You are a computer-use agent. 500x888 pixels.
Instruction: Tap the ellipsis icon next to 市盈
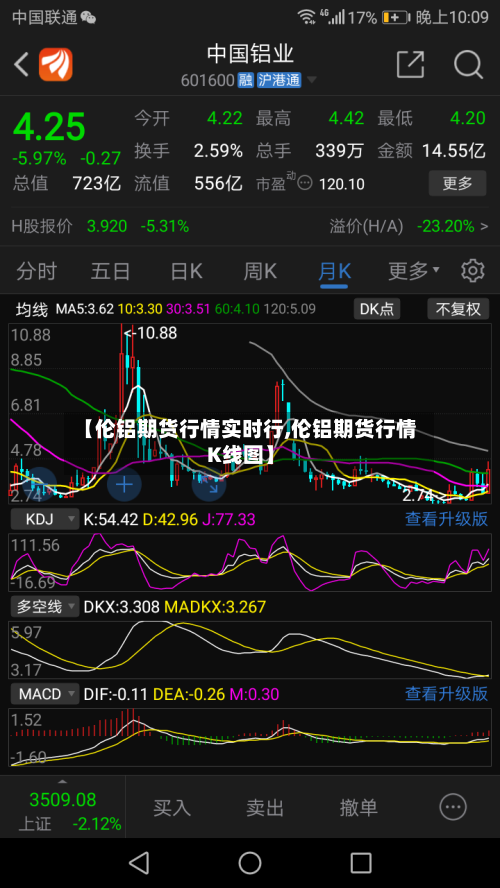coord(305,183)
